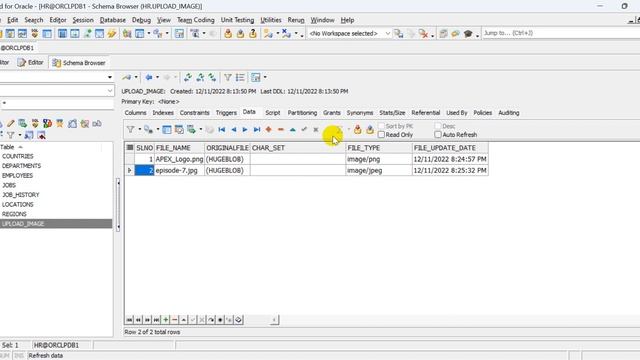The width and height of the screenshot is (640, 360).
Task: Open the Database menu
Action: click(113, 20)
